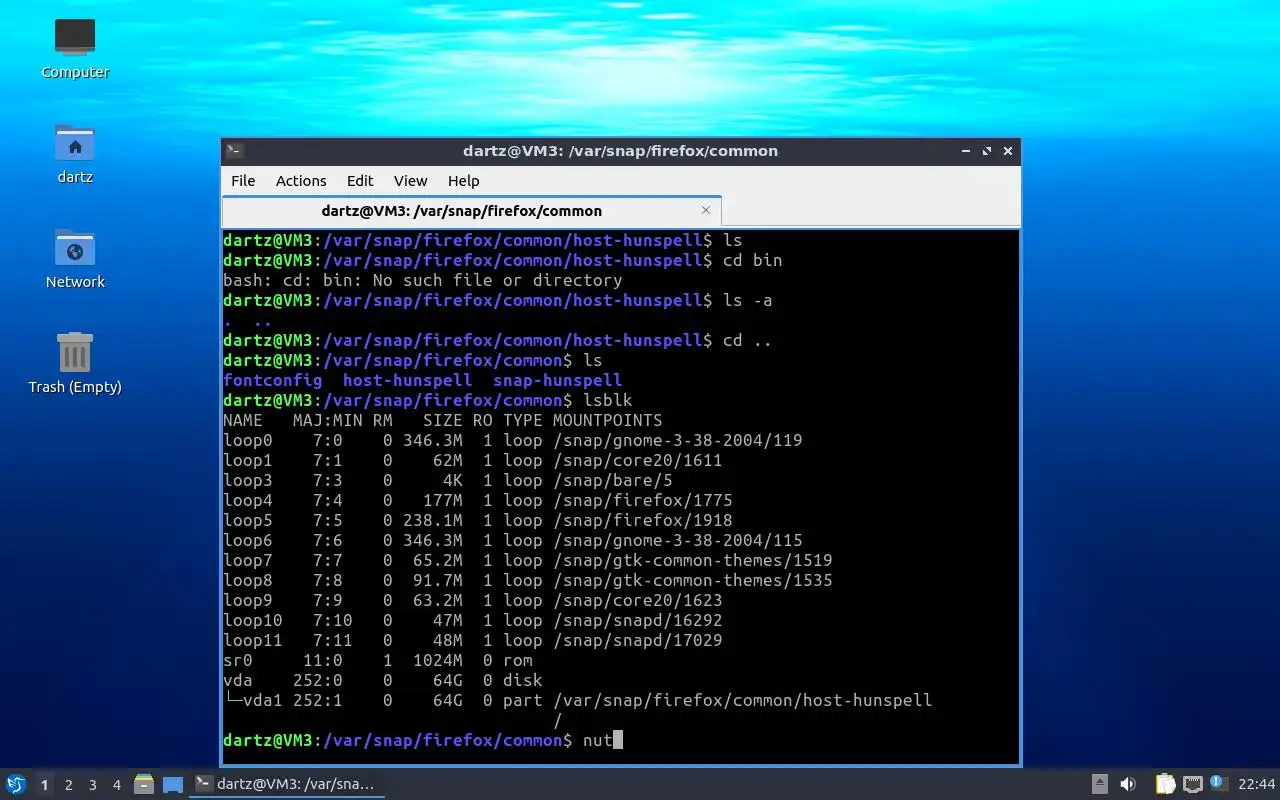The width and height of the screenshot is (1280, 800).
Task: Click 'snap-hunspell' directory name in ls output
Action: (558, 380)
